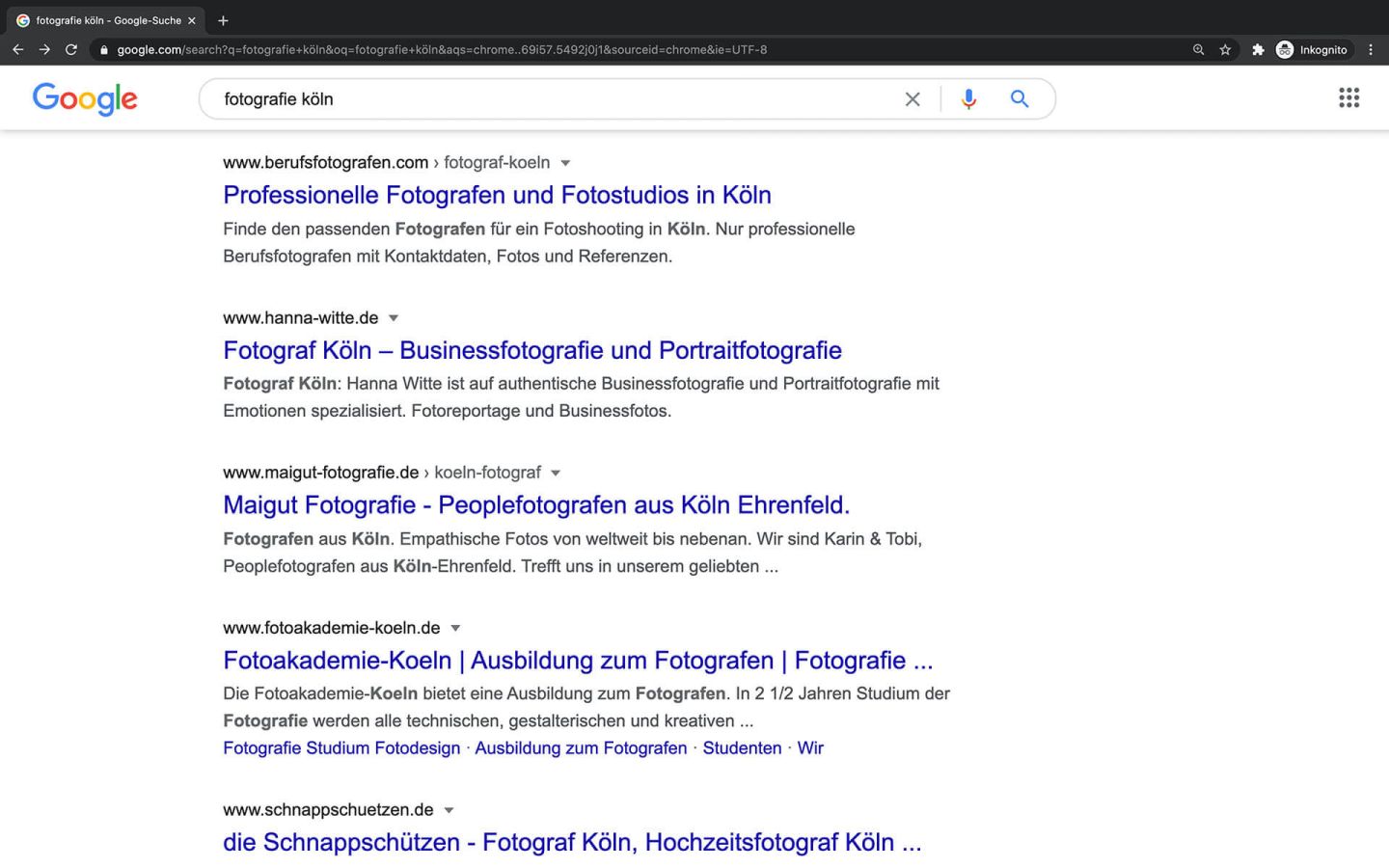Viewport: 1389px width, 868px height.
Task: Open Fotoakademie-Koeln Ausbildung zum Fotografen result
Action: click(x=578, y=661)
